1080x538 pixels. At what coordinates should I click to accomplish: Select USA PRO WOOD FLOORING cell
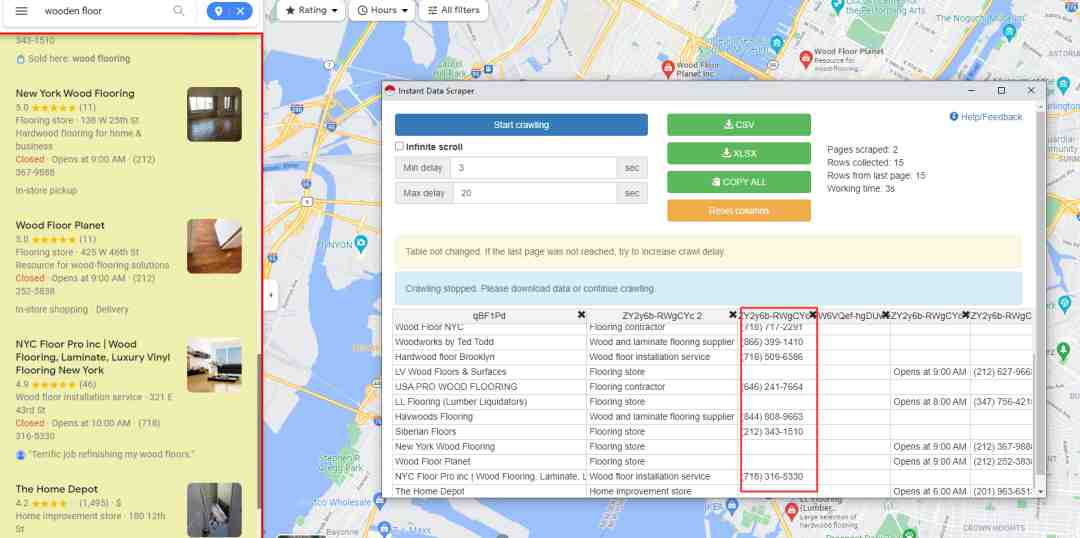pos(490,386)
